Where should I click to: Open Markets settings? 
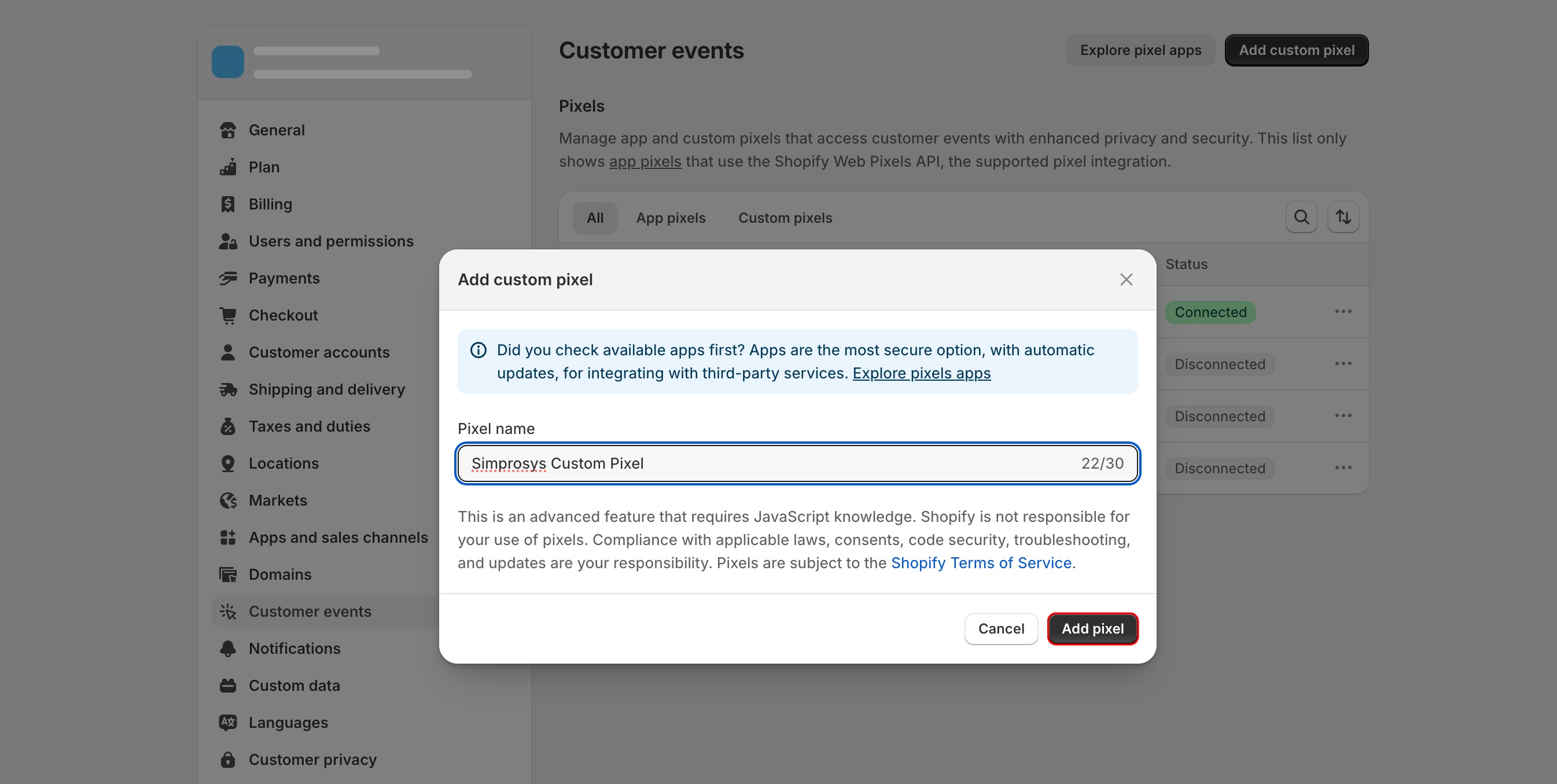[x=277, y=500]
